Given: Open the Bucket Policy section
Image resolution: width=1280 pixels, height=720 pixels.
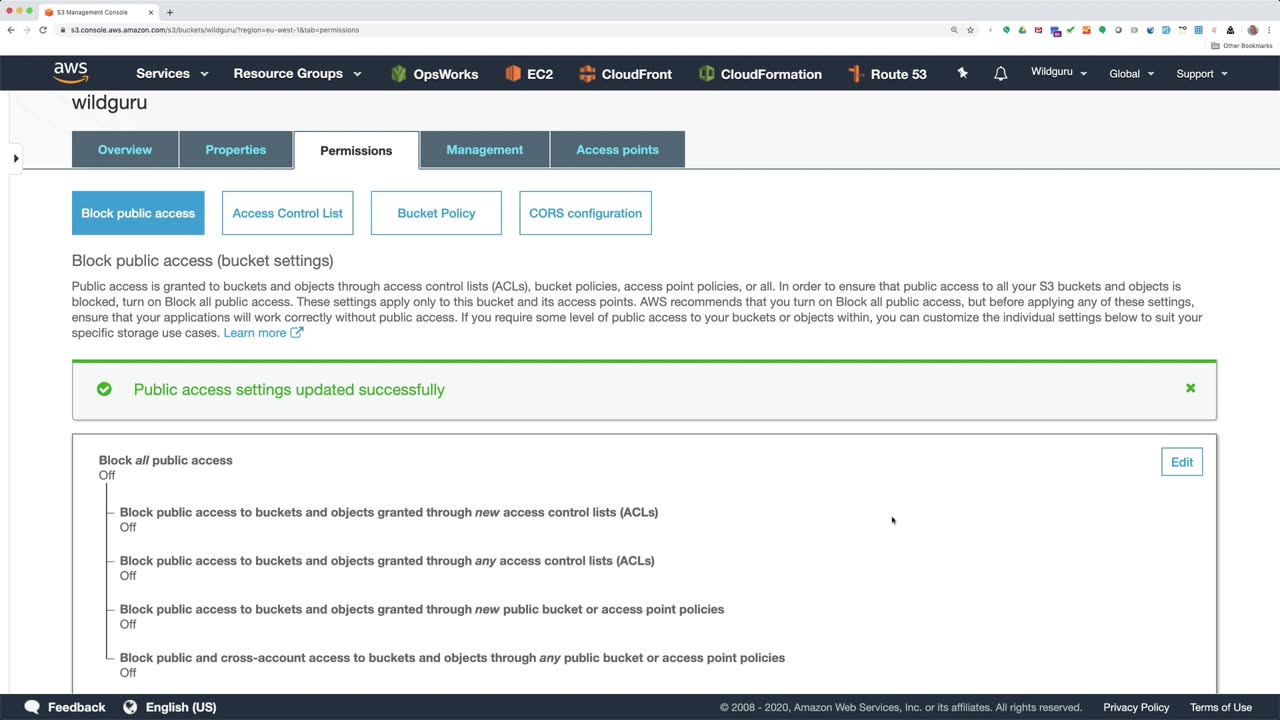Looking at the screenshot, I should [436, 213].
